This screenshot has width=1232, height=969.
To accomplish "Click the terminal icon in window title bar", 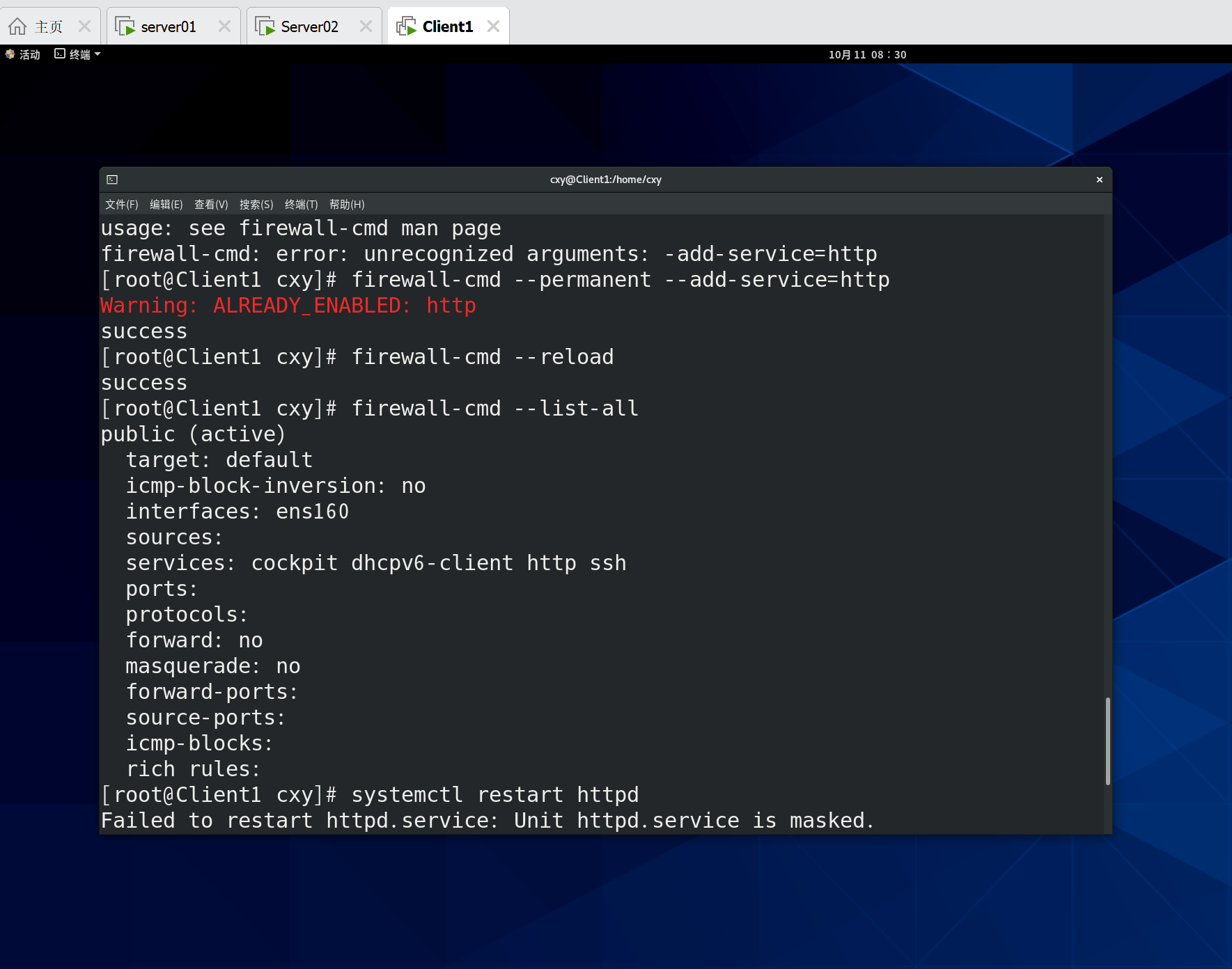I will [x=112, y=180].
